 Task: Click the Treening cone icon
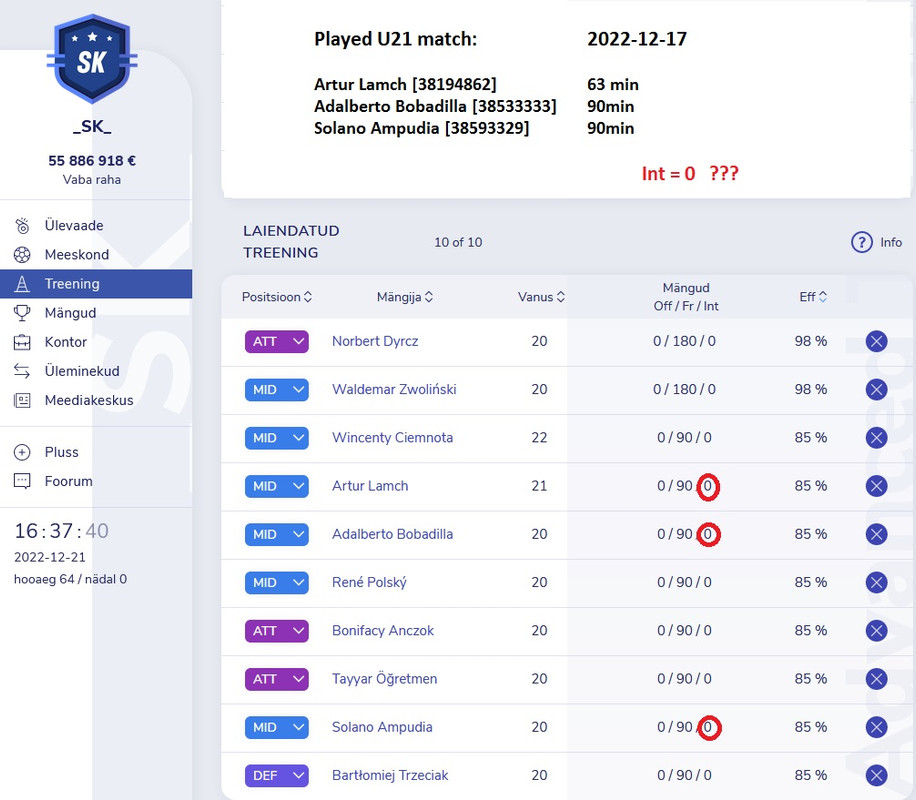click(x=22, y=284)
